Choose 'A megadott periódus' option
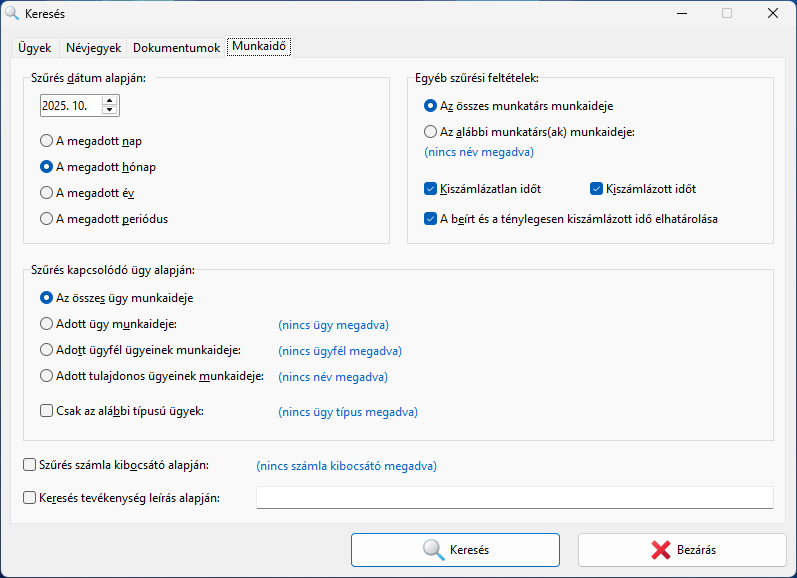The image size is (797, 578). click(x=47, y=218)
